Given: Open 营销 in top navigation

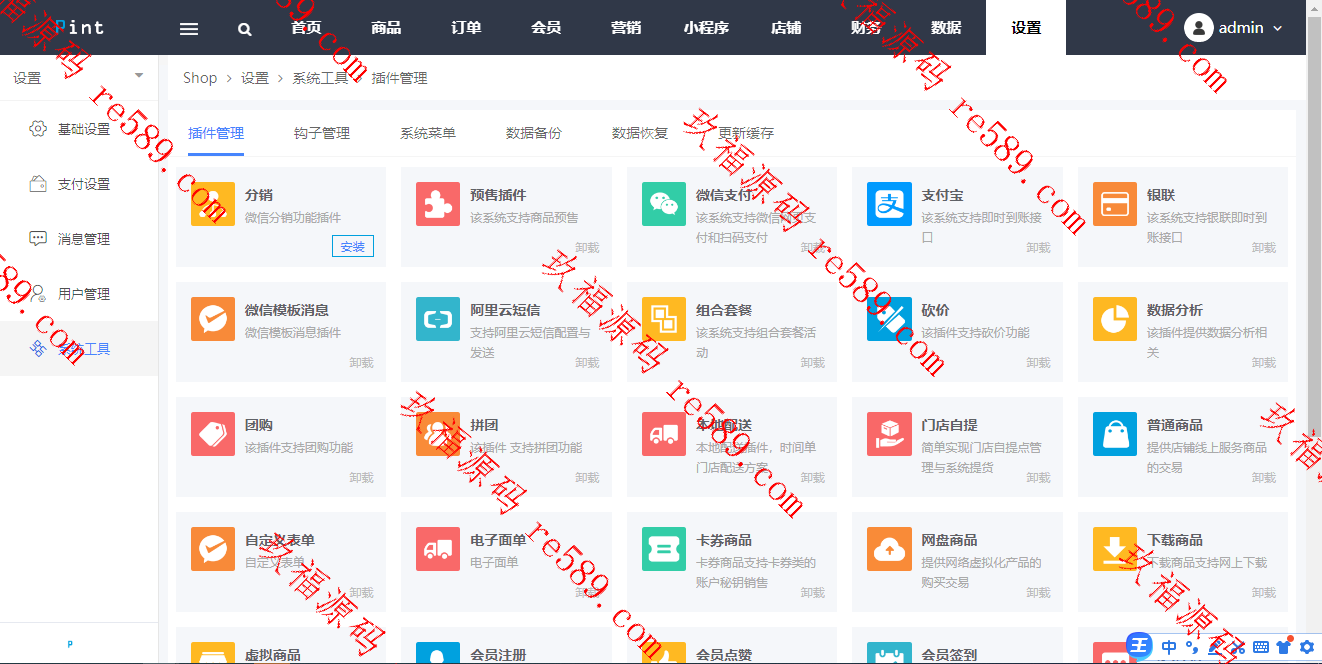Looking at the screenshot, I should pos(626,28).
